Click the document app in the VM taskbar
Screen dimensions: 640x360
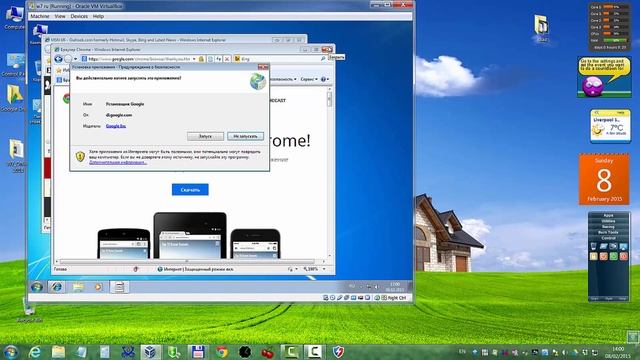pos(119,287)
